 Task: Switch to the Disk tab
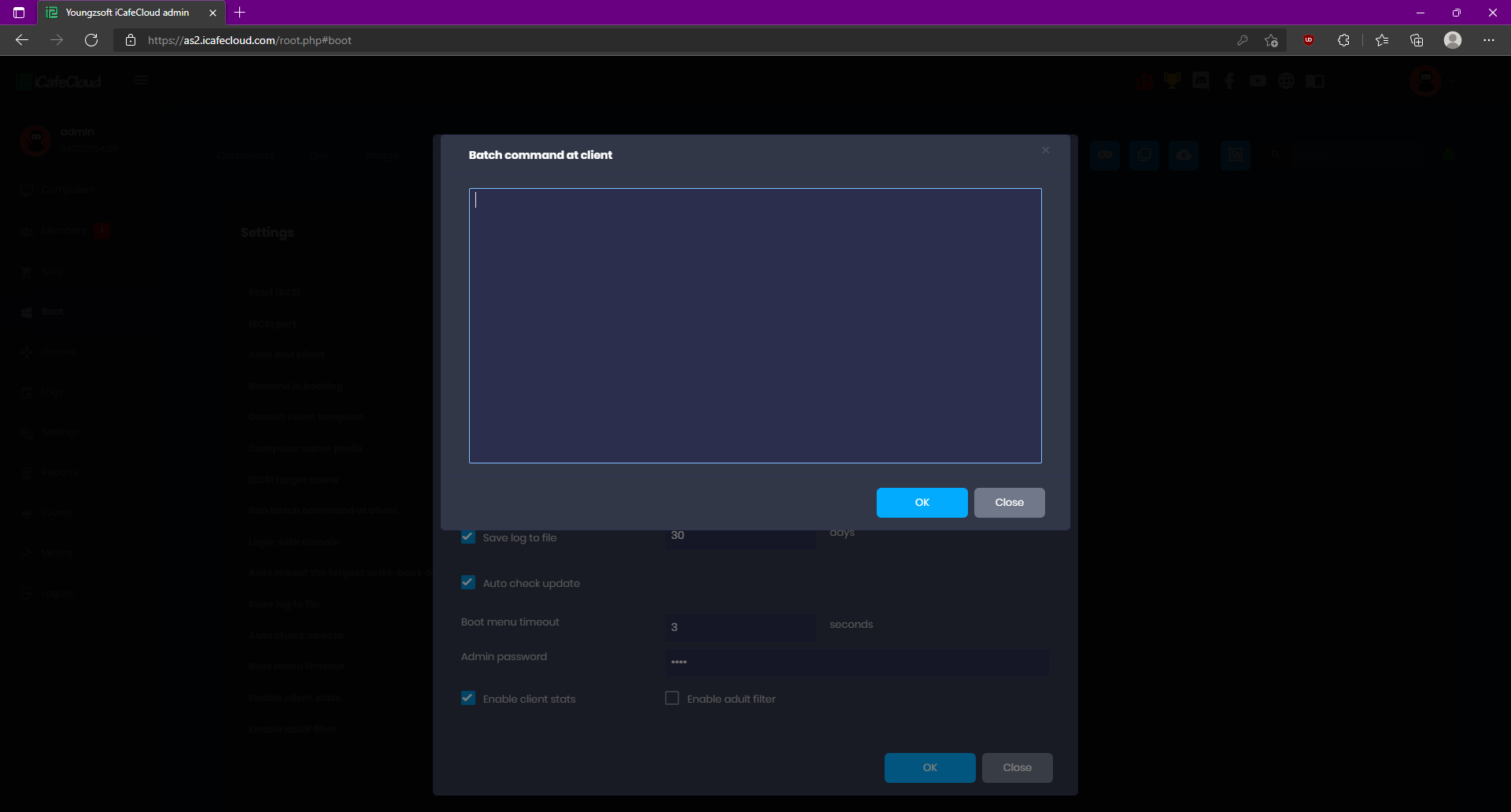coord(318,155)
